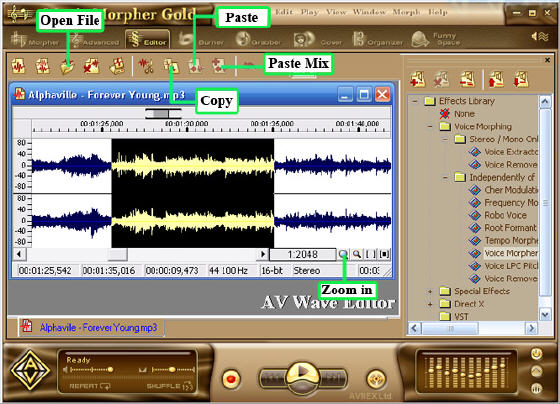
Task: Click the Alphaville - Forever Young.mp3 document tab
Action: [91, 327]
